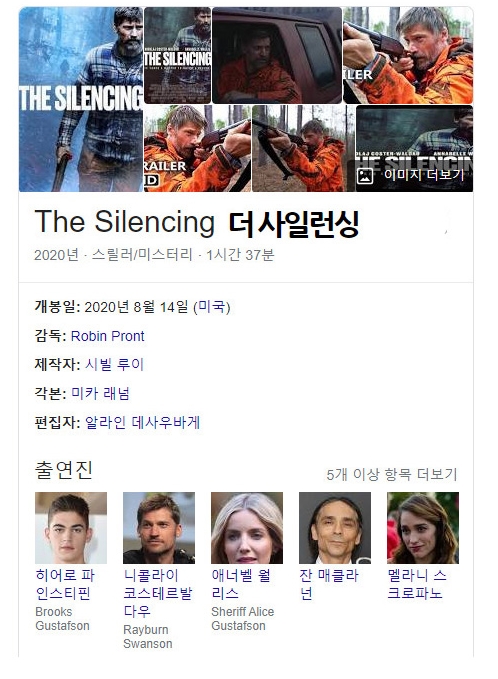Click the image icon next to 이미지 더보기
This screenshot has height=679, width=498.
coord(365,175)
